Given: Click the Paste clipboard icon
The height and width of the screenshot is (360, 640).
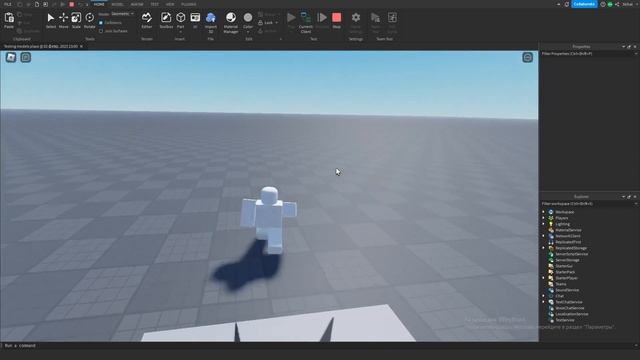Looking at the screenshot, I should tap(9, 18).
